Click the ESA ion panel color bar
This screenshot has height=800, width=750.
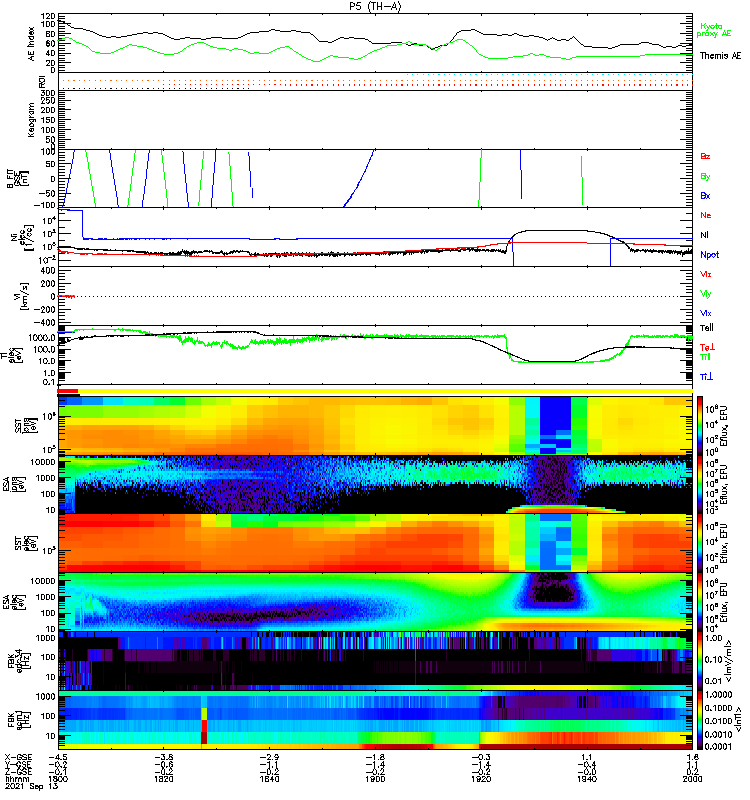(700, 485)
